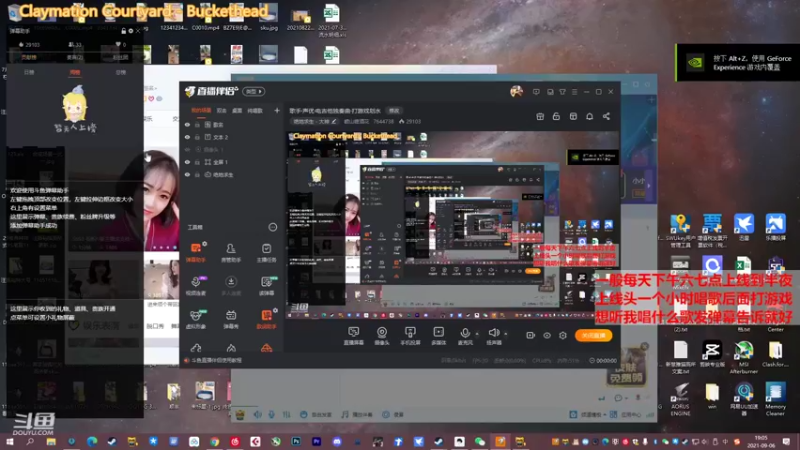Add a 摄像头 camera source
The image size is (800, 450).
[382, 336]
